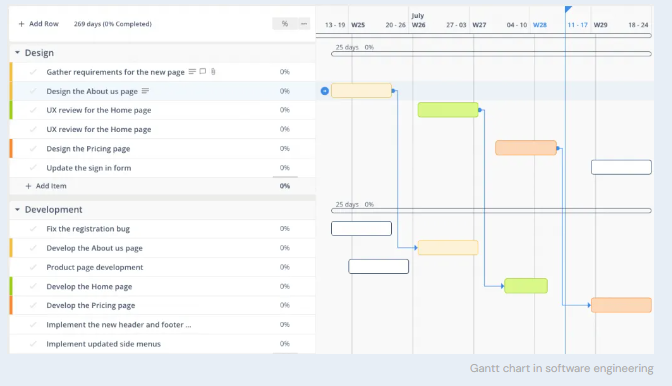This screenshot has width=672, height=386.
Task: Click bold 0% total in Add Item row
Action: click(x=285, y=186)
